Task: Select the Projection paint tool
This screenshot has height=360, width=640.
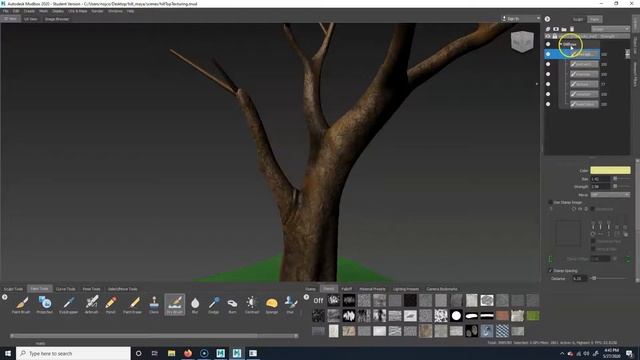Action: 44,304
